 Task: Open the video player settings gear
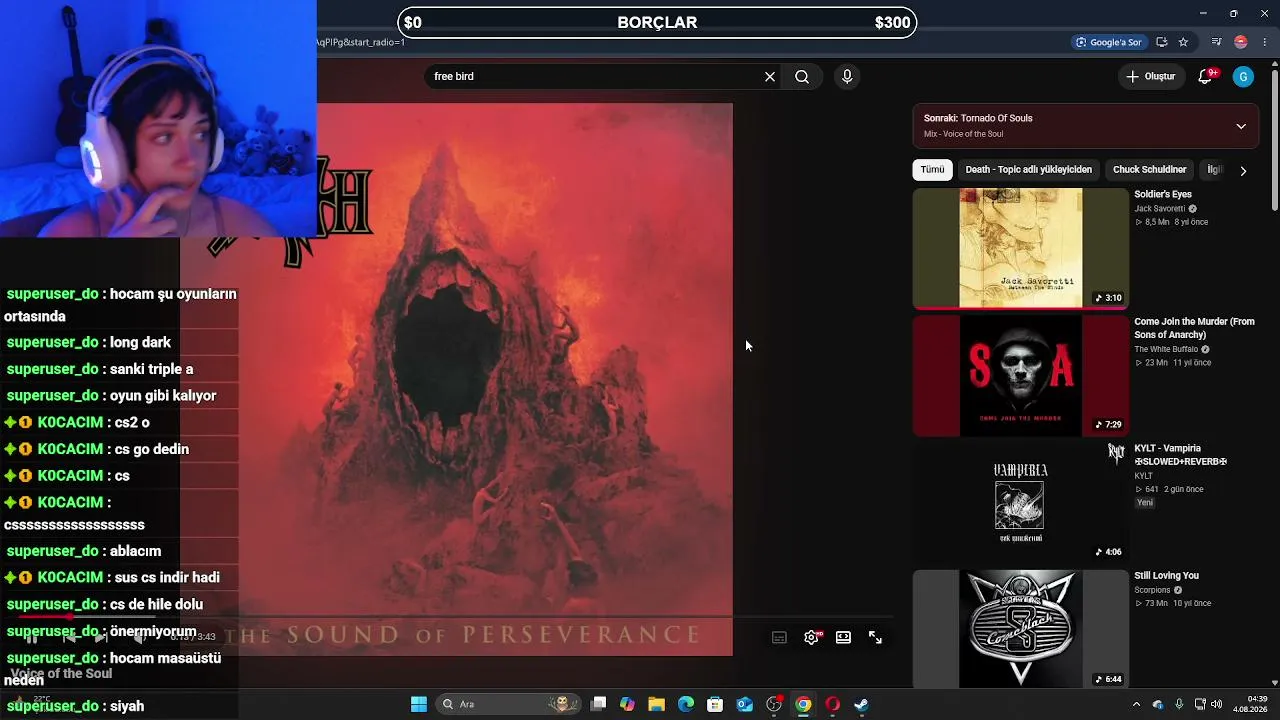[x=811, y=638]
